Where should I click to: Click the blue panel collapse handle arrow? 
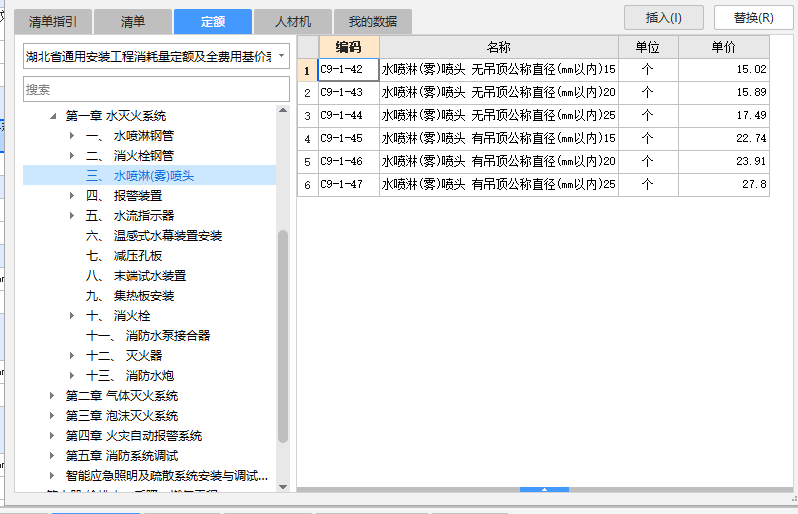pos(544,490)
